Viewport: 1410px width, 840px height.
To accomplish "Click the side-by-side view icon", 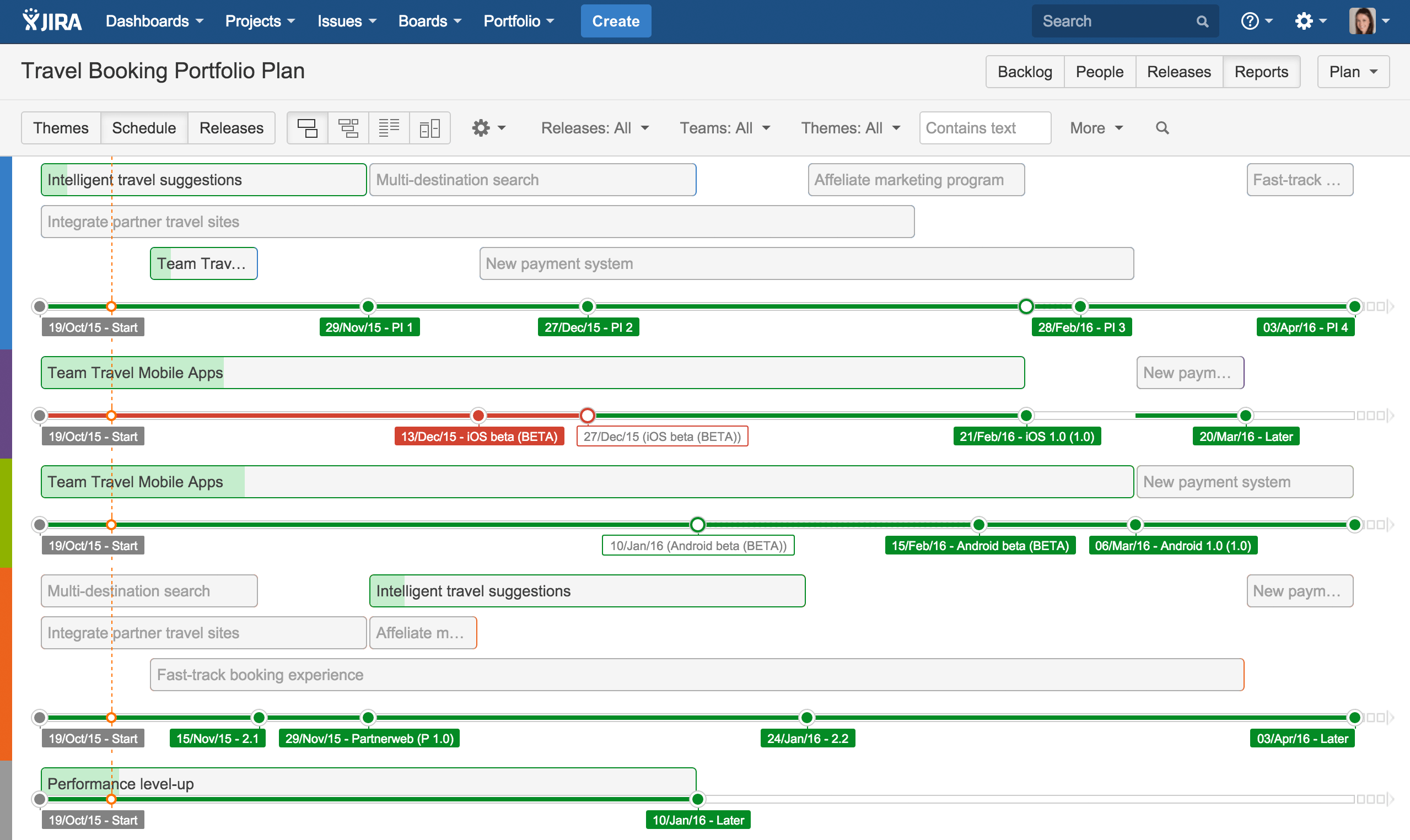I will (x=431, y=127).
